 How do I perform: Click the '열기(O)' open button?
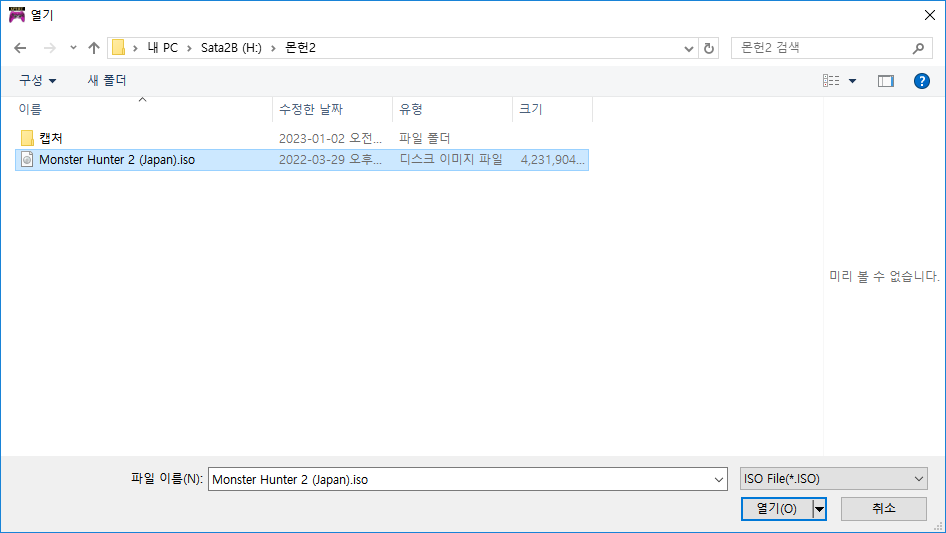777,509
